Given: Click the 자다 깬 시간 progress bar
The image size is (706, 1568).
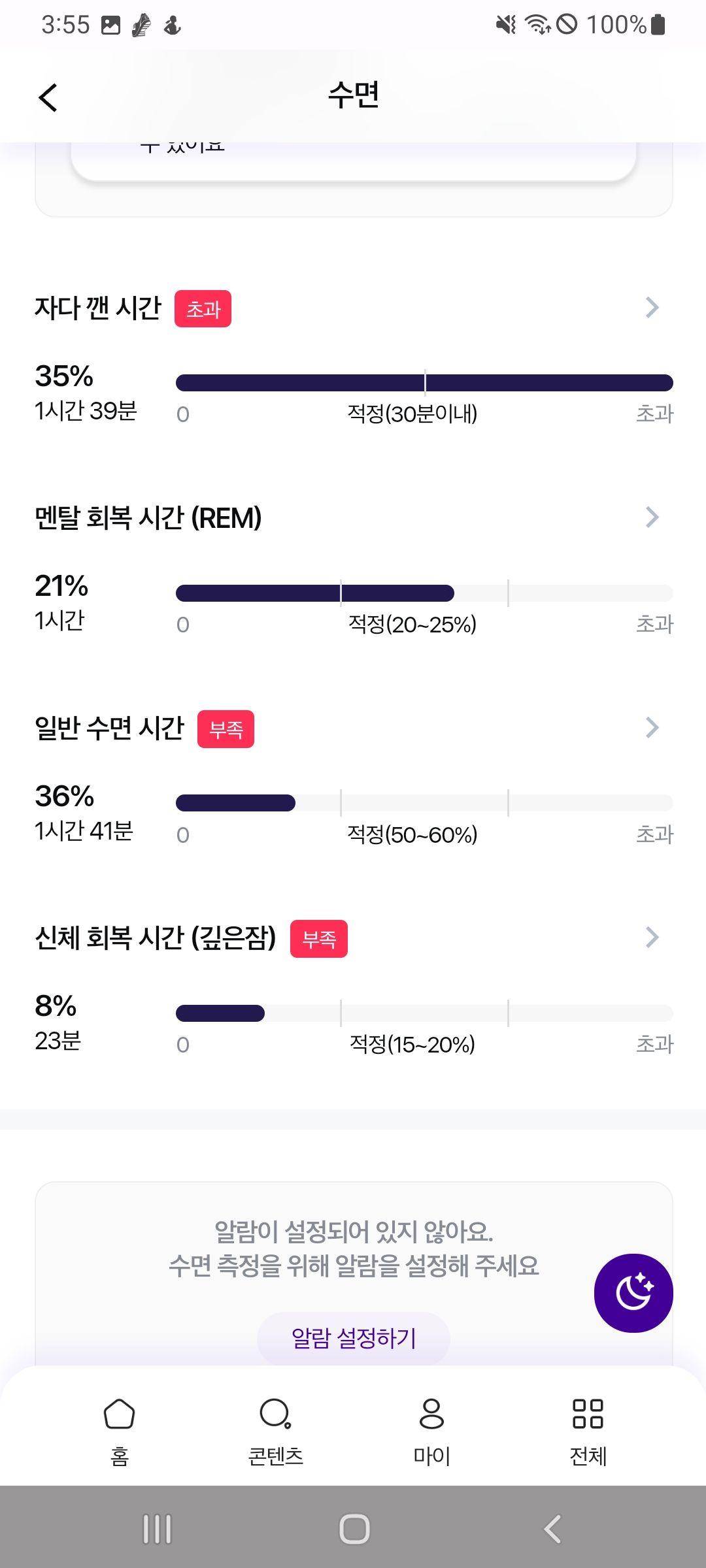Looking at the screenshot, I should coord(424,383).
